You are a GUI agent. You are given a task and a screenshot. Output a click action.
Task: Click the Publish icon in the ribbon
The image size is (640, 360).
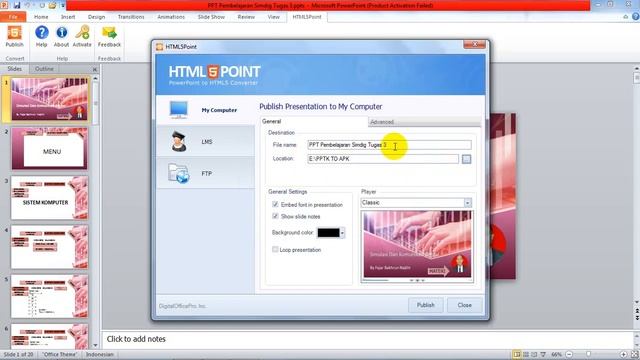[x=14, y=36]
